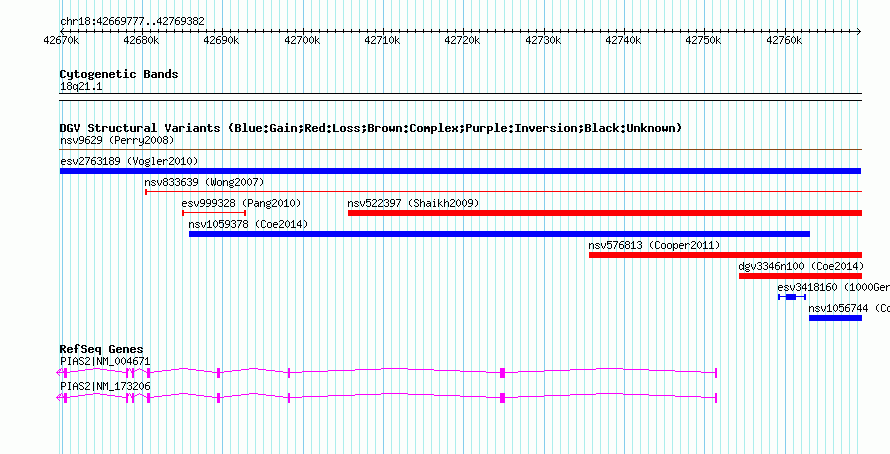This screenshot has width=890, height=454.
Task: Select the nsv1056744 blue gain bar
Action: click(836, 318)
